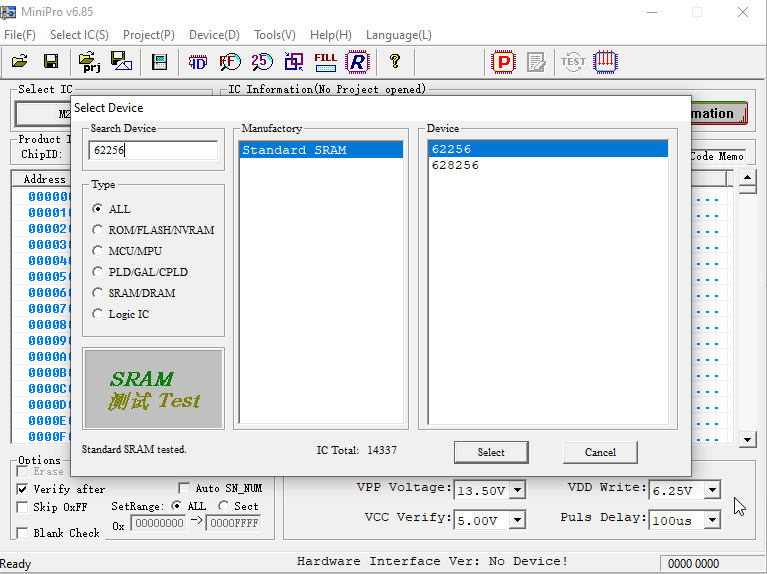Open the Language(L) menu
This screenshot has width=767, height=574.
pos(399,35)
